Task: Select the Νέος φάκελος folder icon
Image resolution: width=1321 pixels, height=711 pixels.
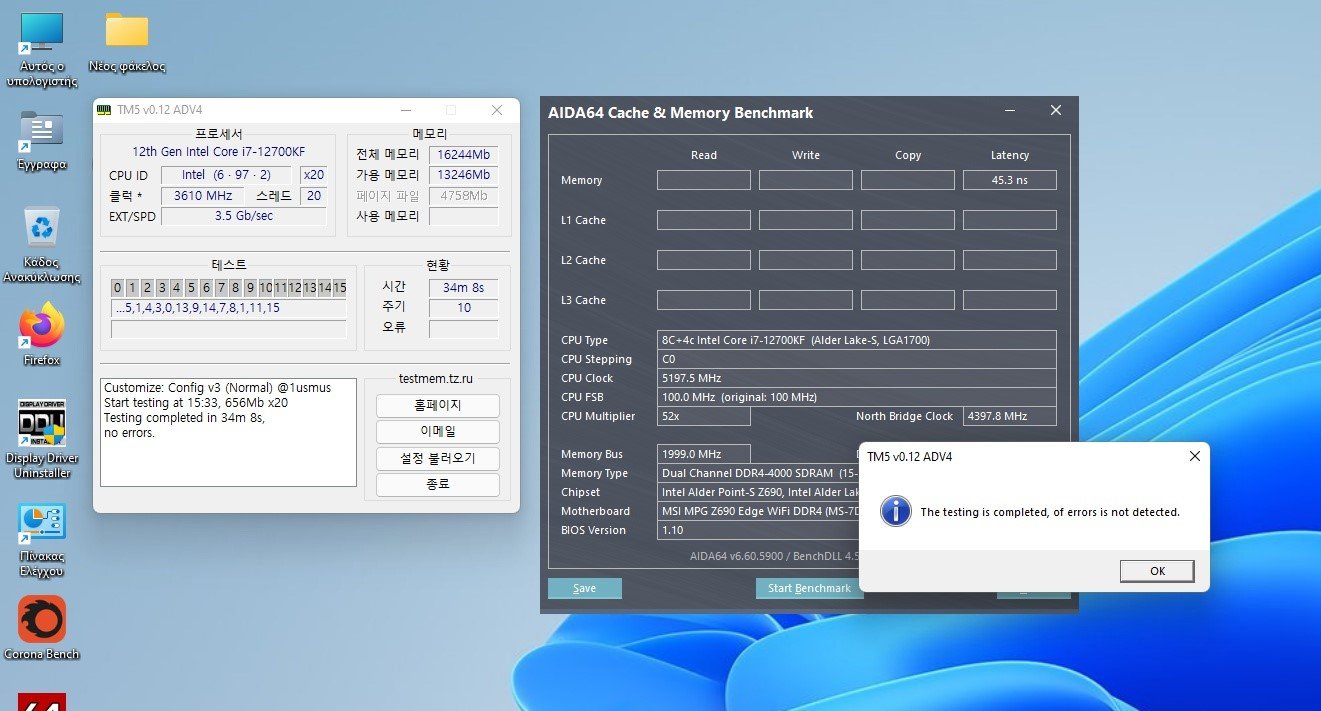Action: click(x=127, y=43)
